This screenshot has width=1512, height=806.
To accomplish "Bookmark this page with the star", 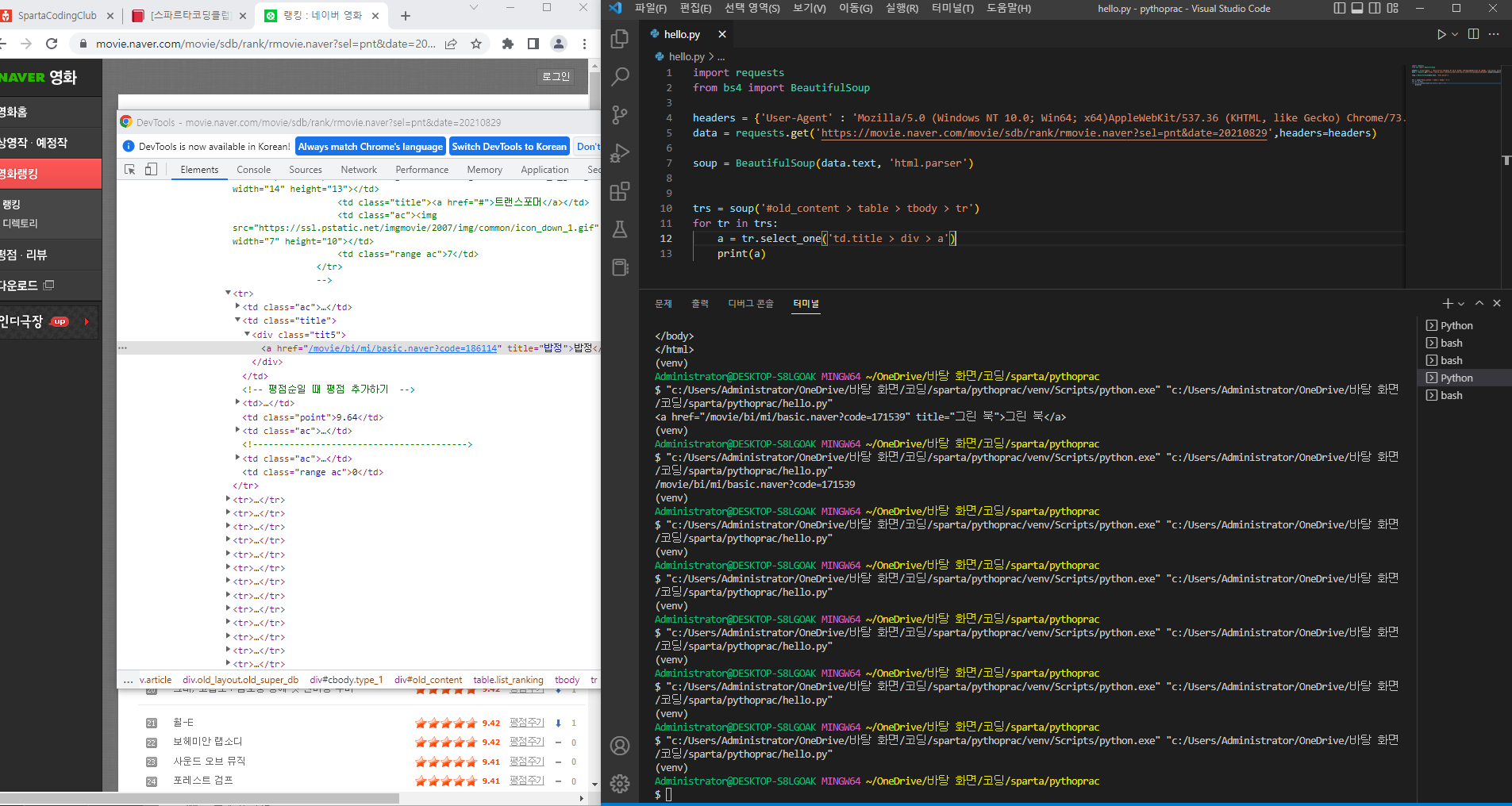I will (x=476, y=44).
